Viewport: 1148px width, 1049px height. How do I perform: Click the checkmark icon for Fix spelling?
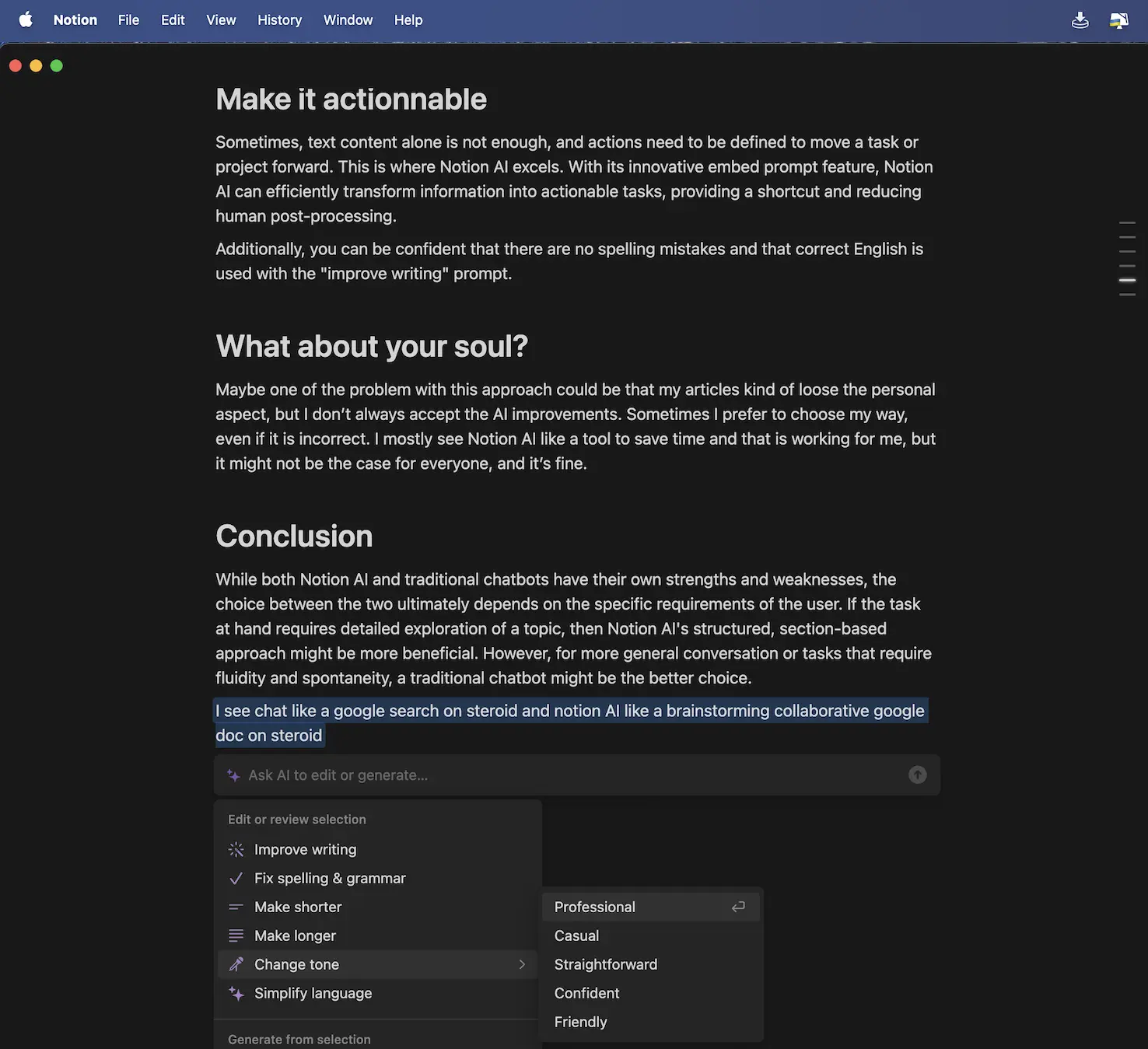pos(236,879)
